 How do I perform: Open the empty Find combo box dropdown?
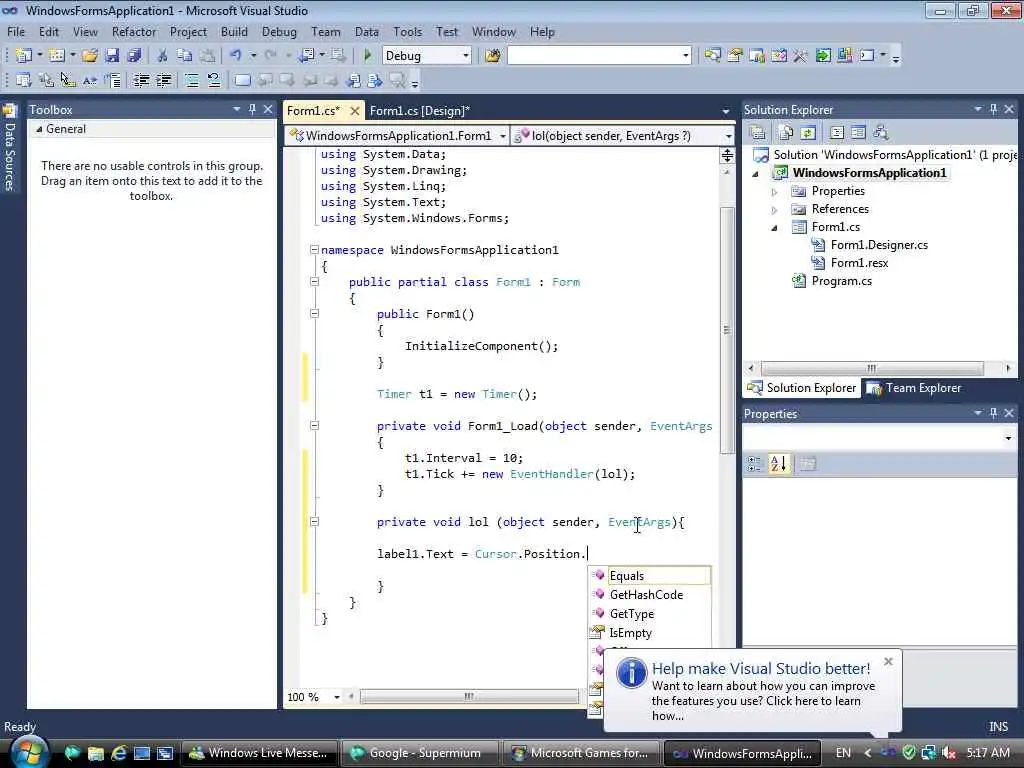[685, 56]
